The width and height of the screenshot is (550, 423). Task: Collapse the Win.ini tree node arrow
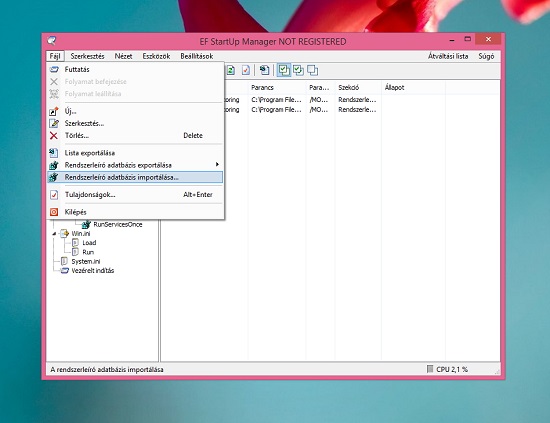click(x=54, y=234)
